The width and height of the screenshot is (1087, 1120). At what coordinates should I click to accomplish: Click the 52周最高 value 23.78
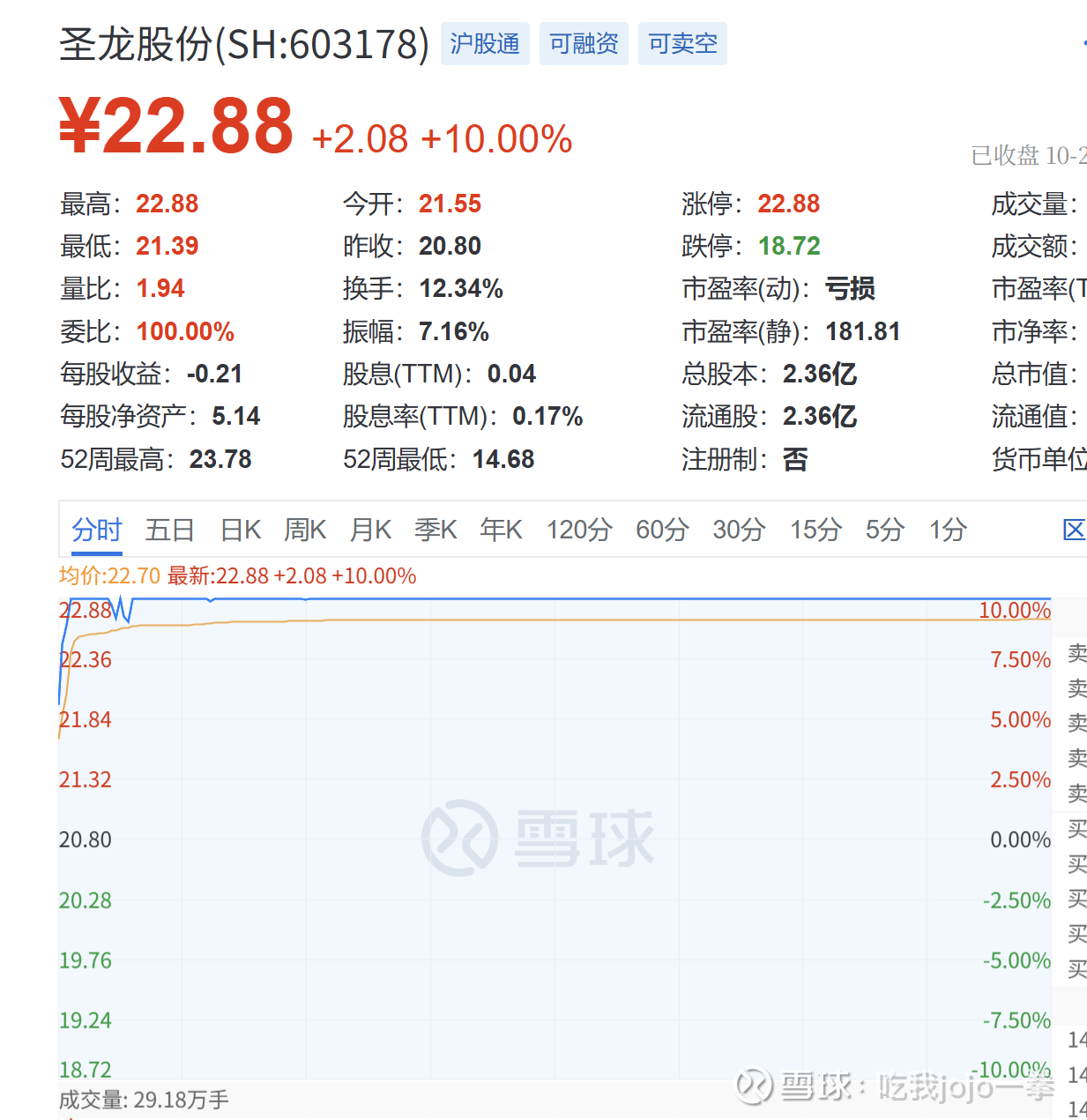pos(220,459)
